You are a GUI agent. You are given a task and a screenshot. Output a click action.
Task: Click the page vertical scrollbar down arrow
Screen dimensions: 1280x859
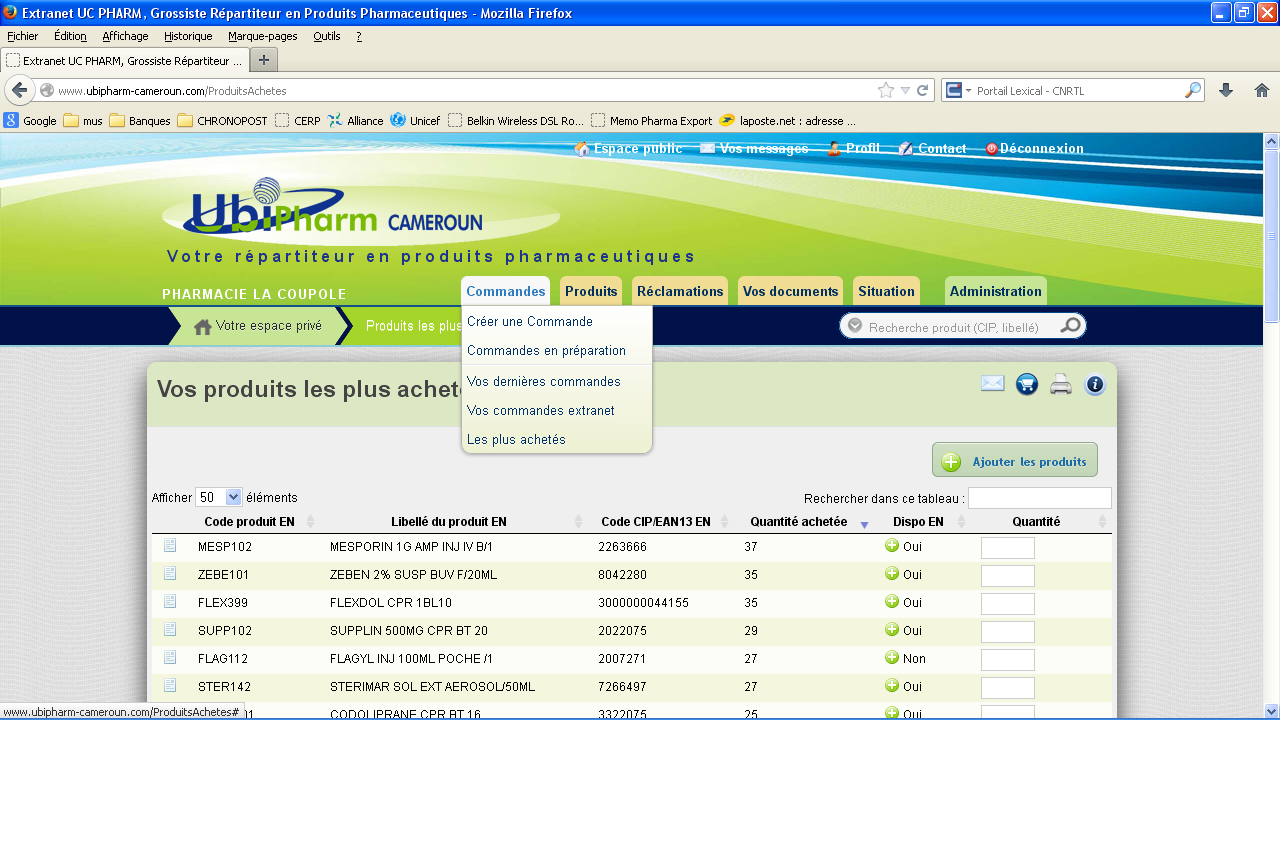(1271, 711)
